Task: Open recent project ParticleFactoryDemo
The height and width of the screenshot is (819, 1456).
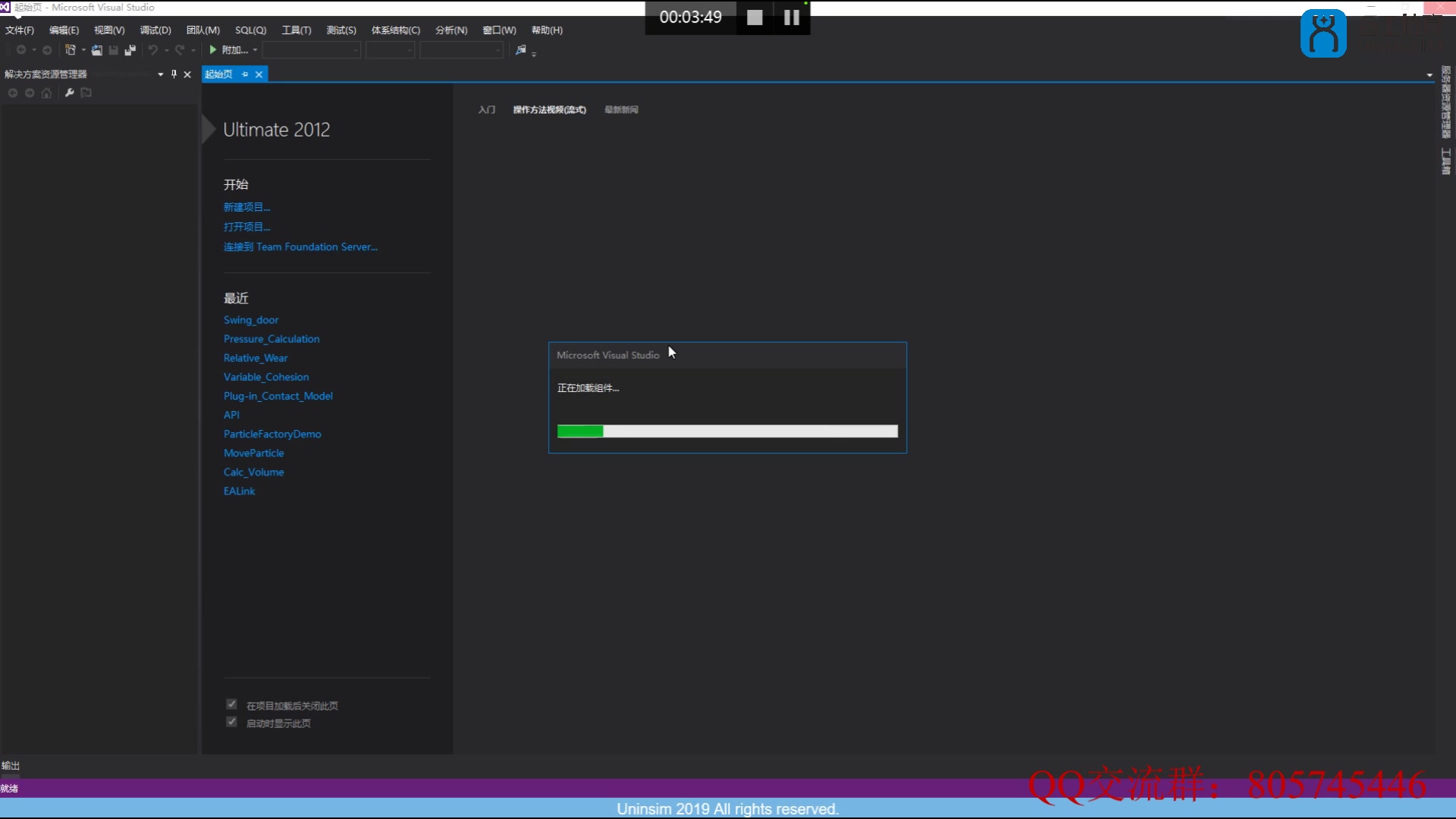Action: (x=272, y=434)
